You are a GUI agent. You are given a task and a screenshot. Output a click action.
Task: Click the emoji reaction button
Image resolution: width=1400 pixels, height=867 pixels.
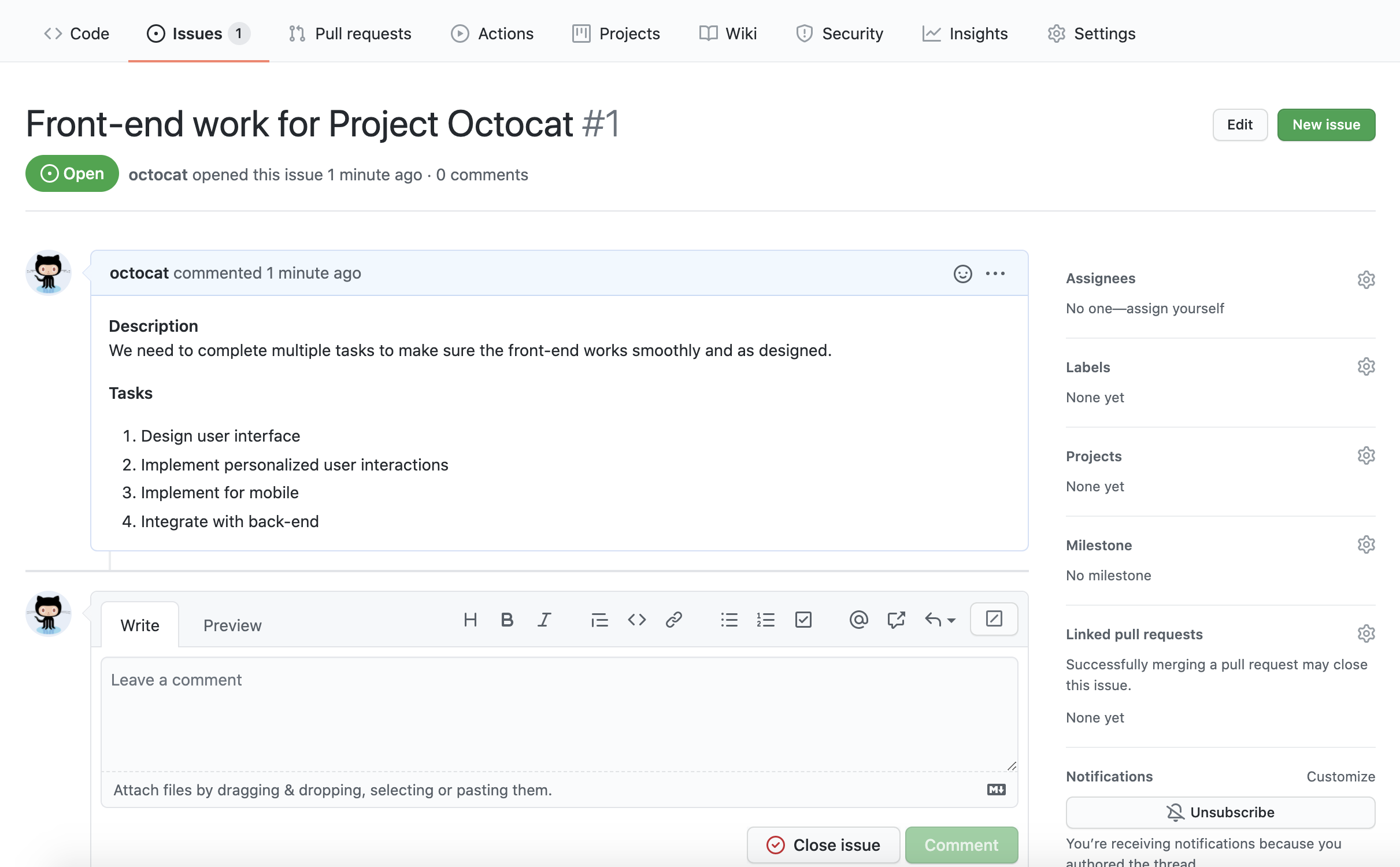coord(961,271)
